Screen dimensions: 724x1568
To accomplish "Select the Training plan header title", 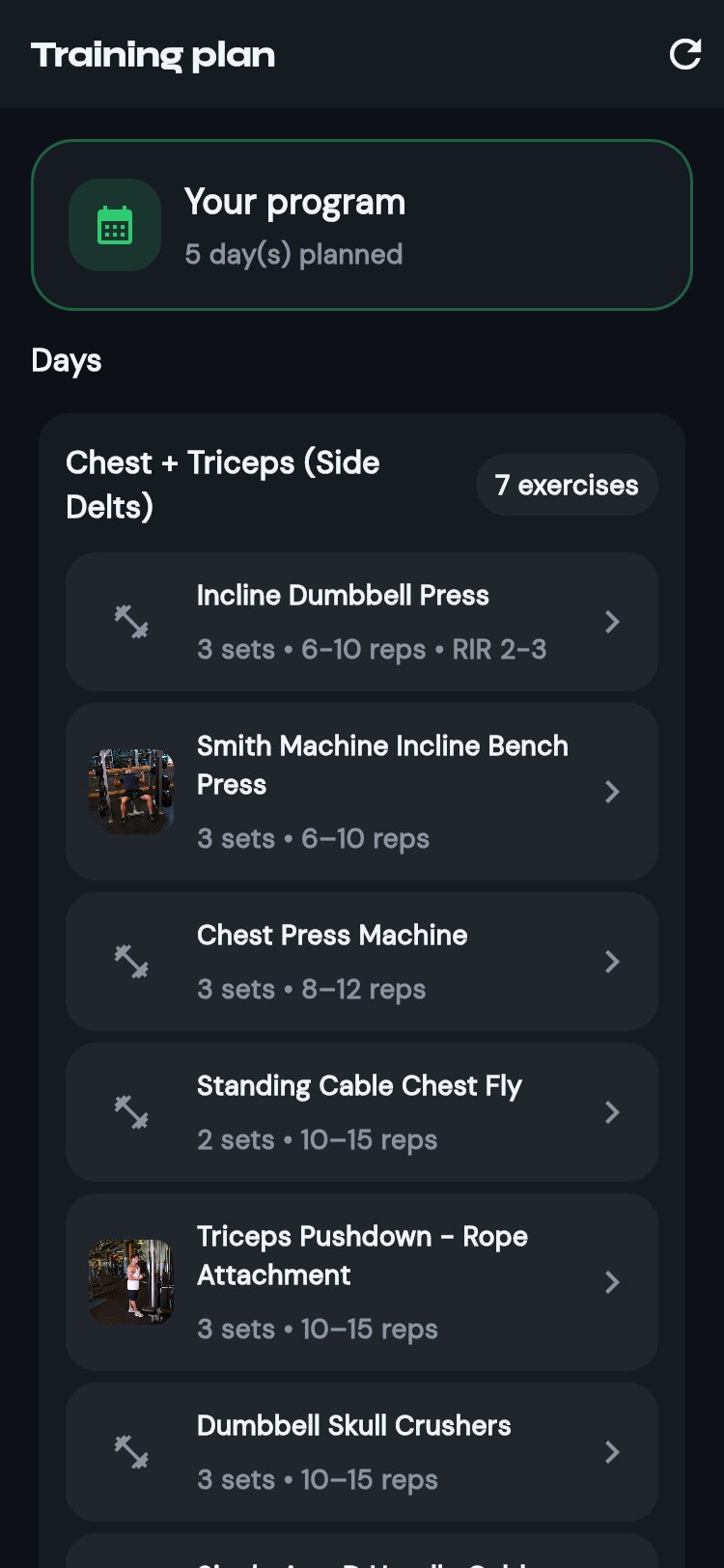I will (153, 55).
